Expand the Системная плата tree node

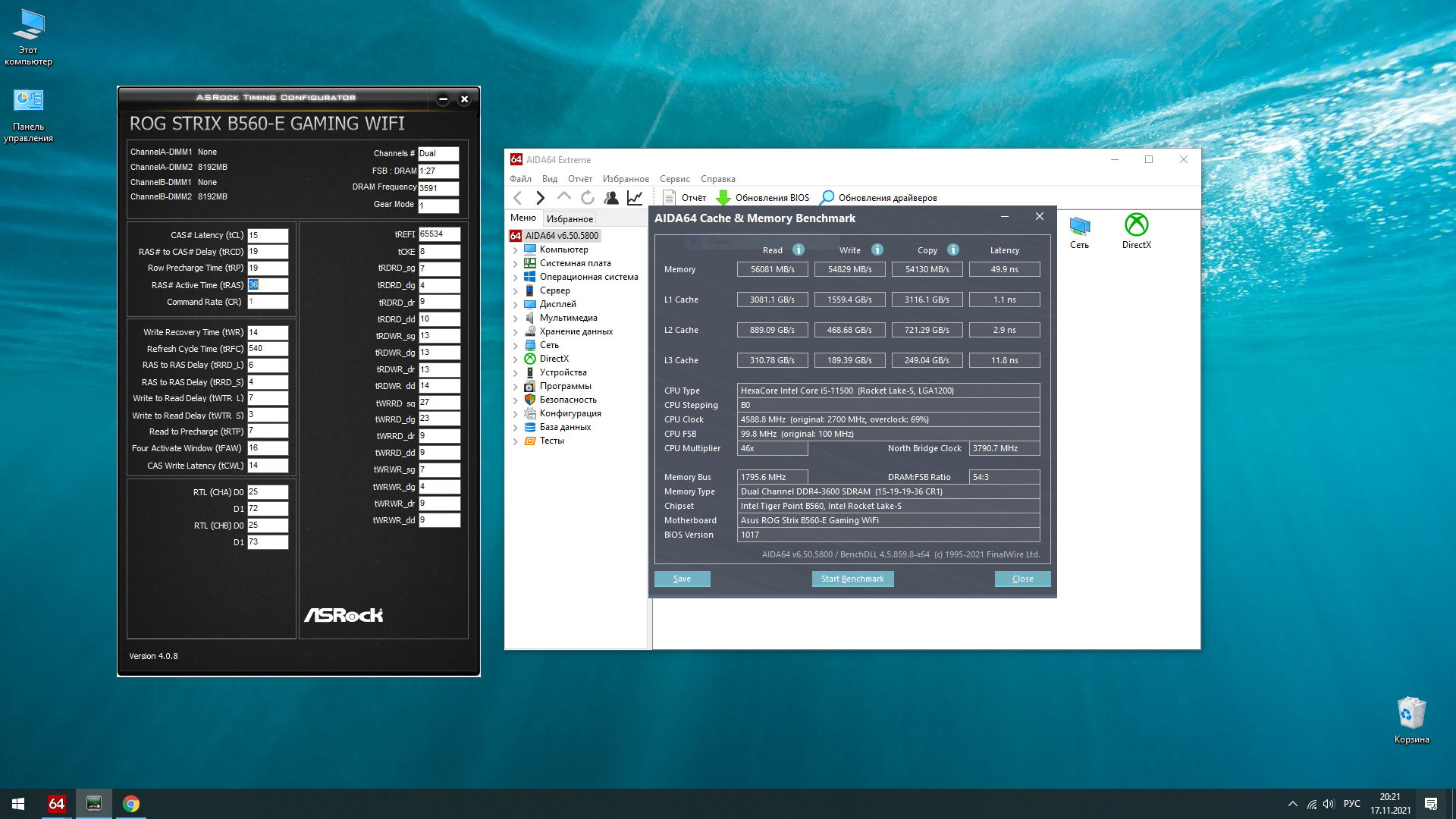(516, 263)
